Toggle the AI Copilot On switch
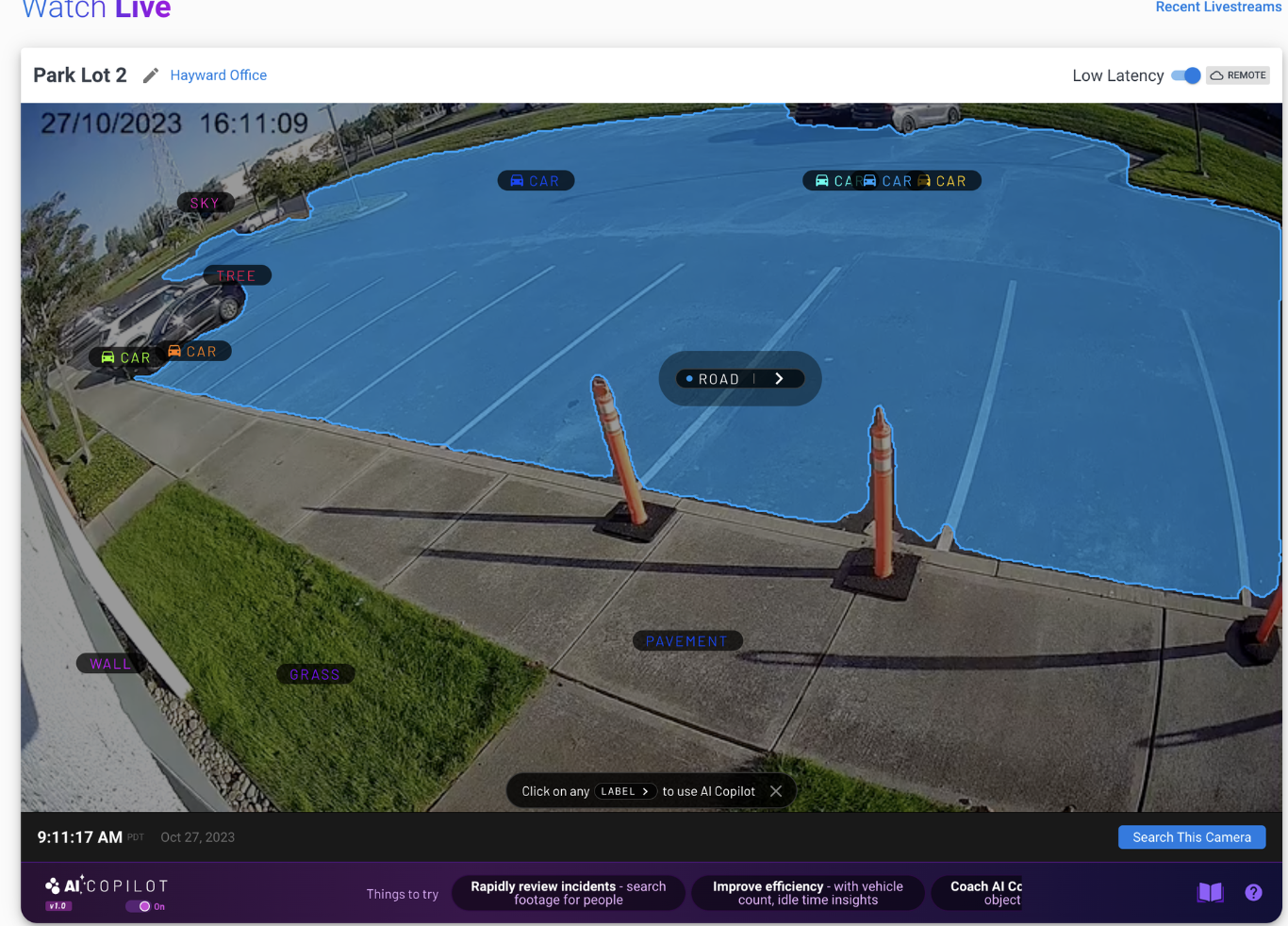 [139, 906]
